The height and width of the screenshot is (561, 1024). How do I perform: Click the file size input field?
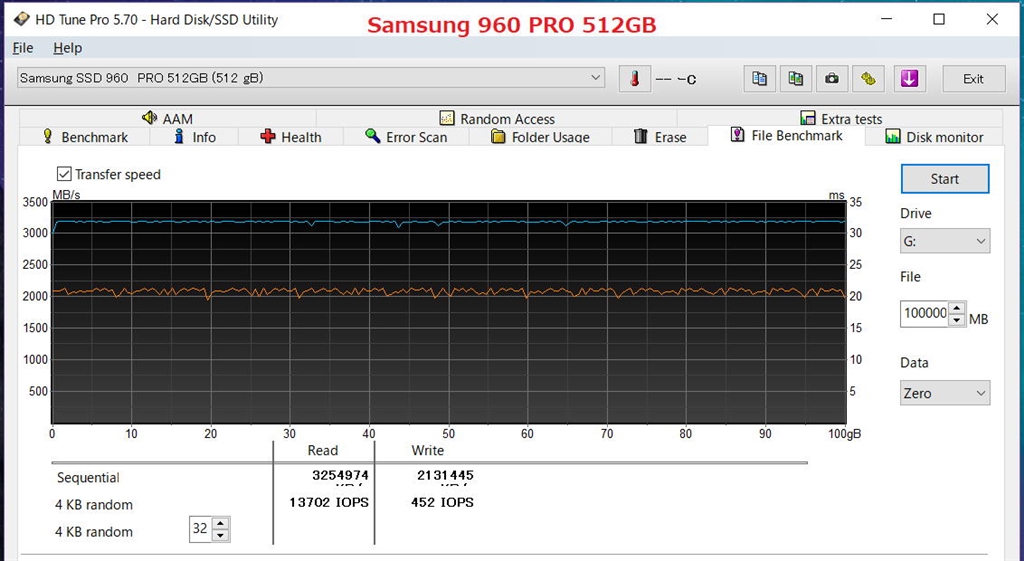(x=925, y=313)
